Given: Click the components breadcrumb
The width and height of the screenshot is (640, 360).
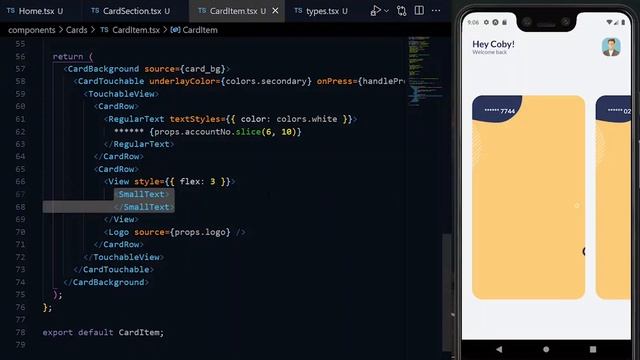Looking at the screenshot, I should 31,30.
